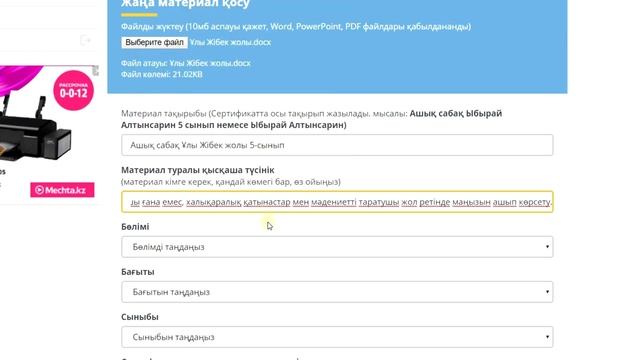Click the 'Материал туралы қысқаша түсінік' label
Image resolution: width=640 pixels, height=360 pixels.
[198, 170]
